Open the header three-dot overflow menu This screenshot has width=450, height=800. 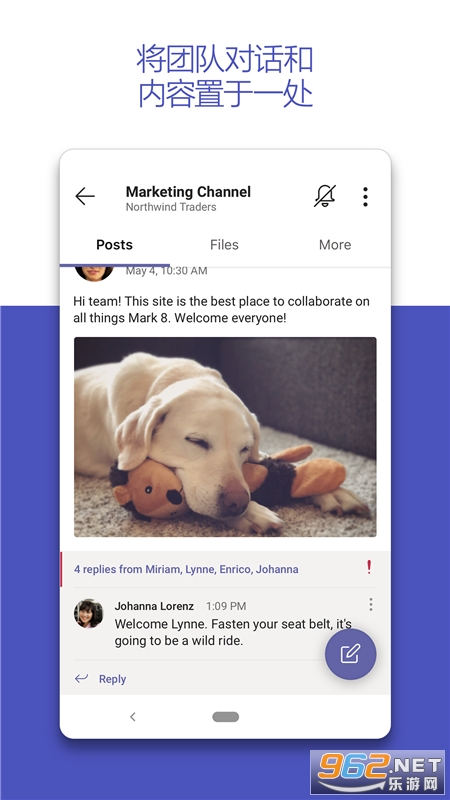click(x=365, y=196)
